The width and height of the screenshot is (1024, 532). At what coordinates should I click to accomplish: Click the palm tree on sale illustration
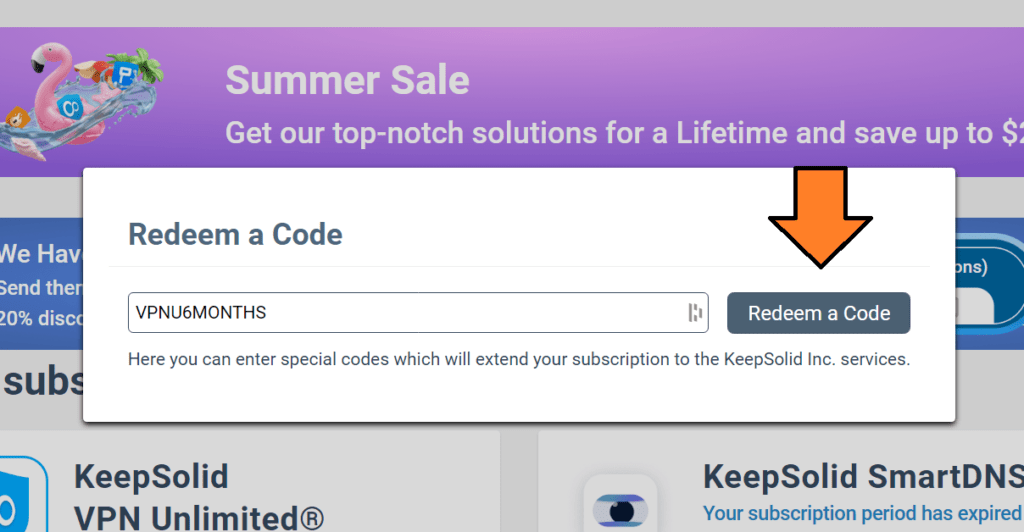point(145,65)
